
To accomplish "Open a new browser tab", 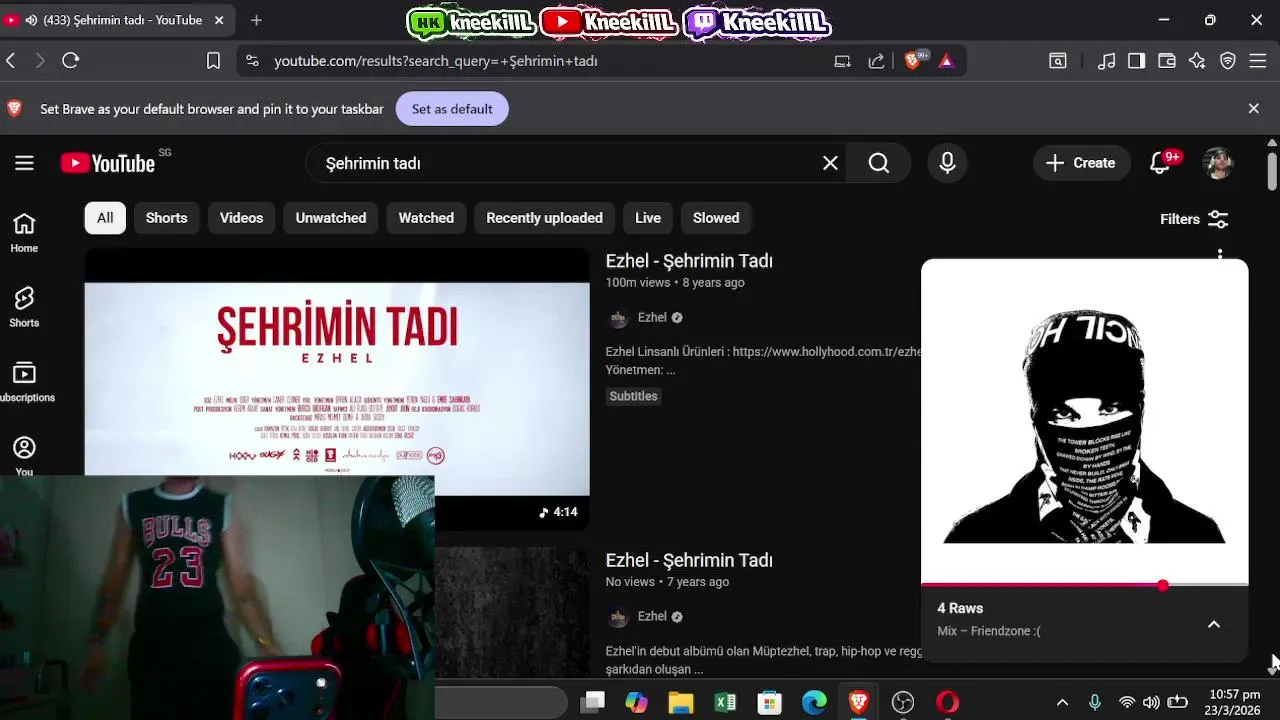I will point(256,20).
